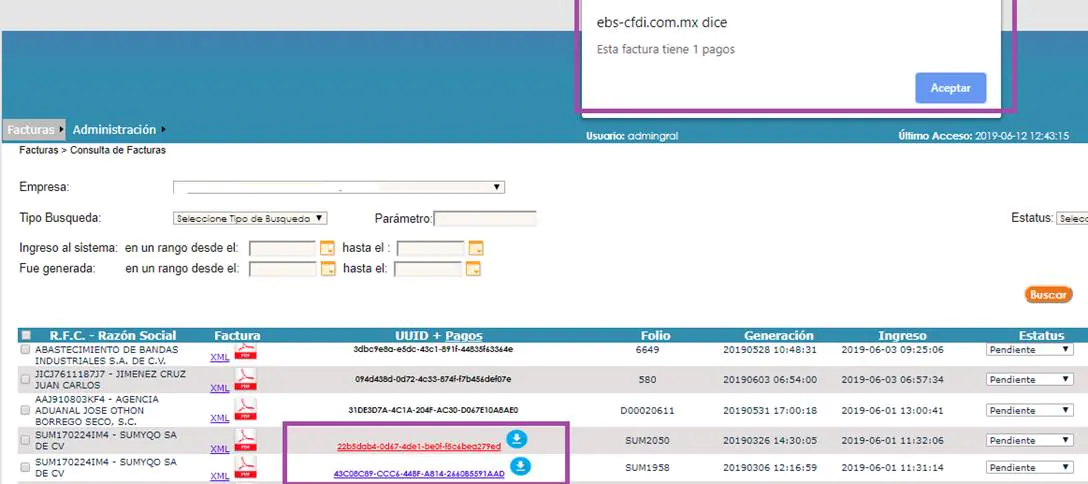Open PDF icon for folio D00020611

tap(246, 410)
